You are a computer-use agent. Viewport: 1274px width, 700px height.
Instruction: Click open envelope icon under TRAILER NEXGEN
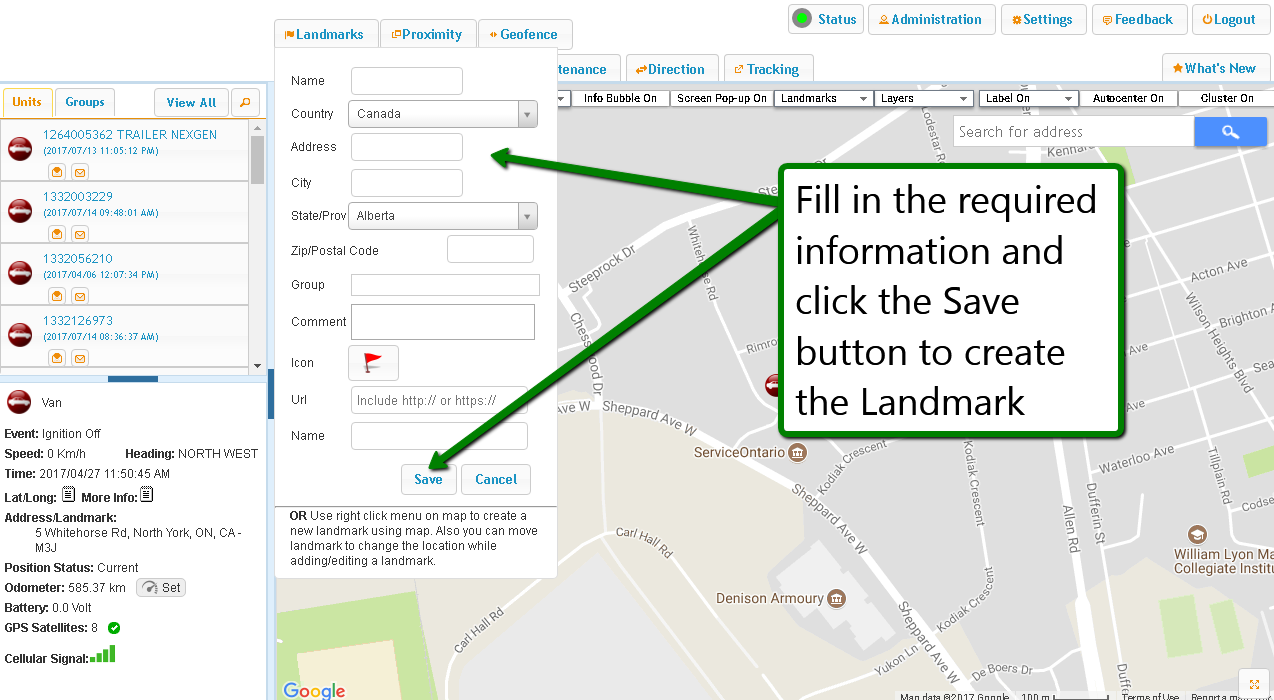pos(58,172)
